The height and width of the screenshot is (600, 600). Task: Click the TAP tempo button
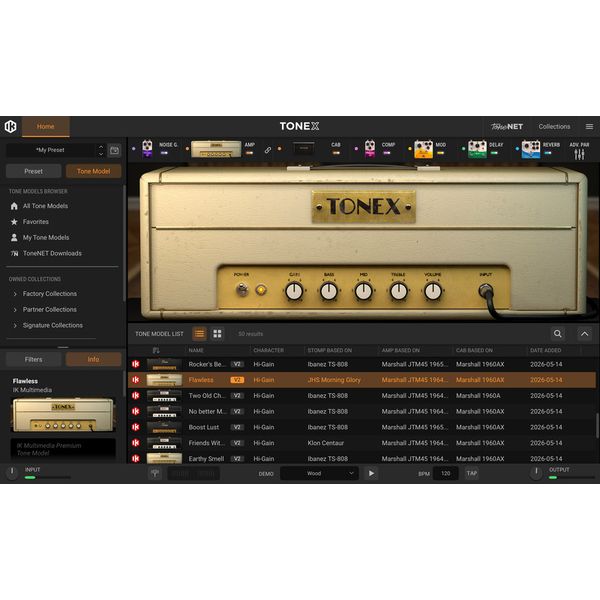471,473
